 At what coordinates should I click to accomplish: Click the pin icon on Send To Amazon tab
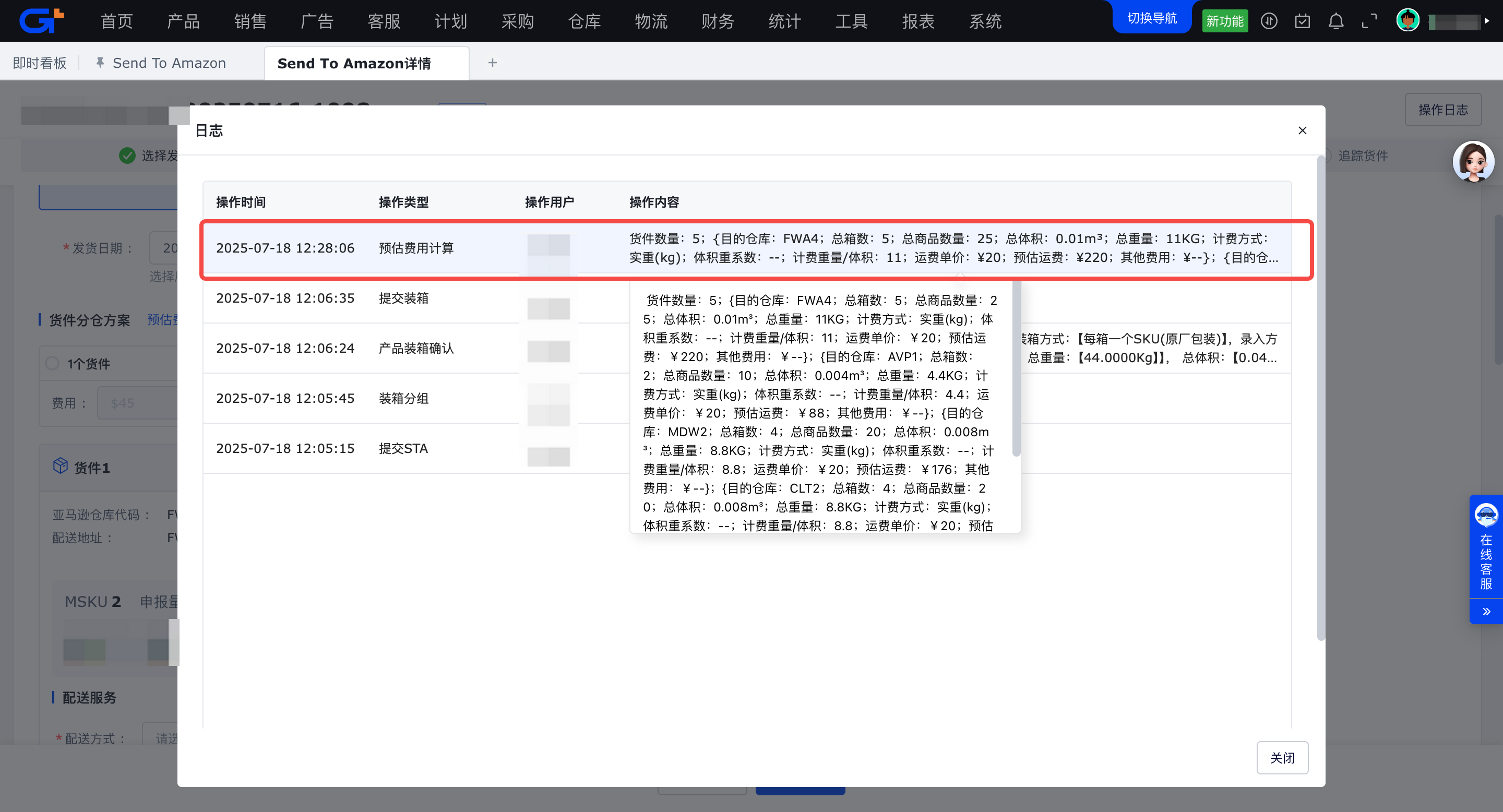pos(100,63)
